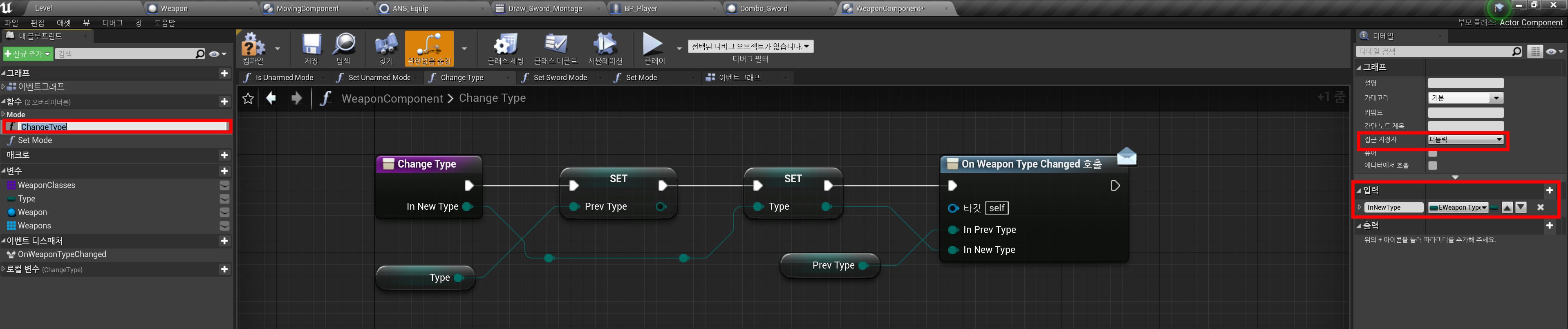
Task: Click WeaponComponent in the graph breadcrumb
Action: click(x=392, y=98)
